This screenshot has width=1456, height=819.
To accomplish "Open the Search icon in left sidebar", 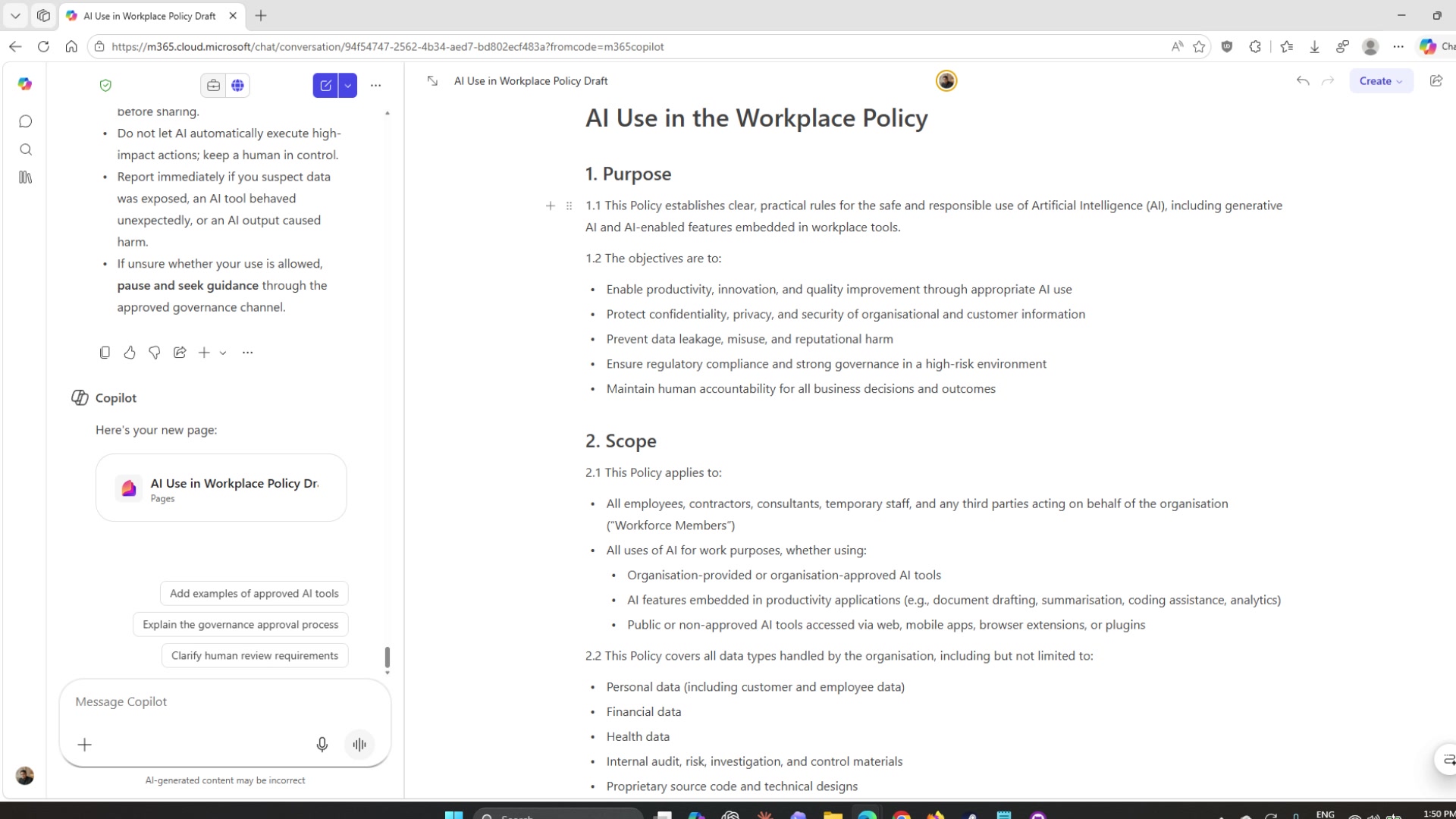I will 26,149.
